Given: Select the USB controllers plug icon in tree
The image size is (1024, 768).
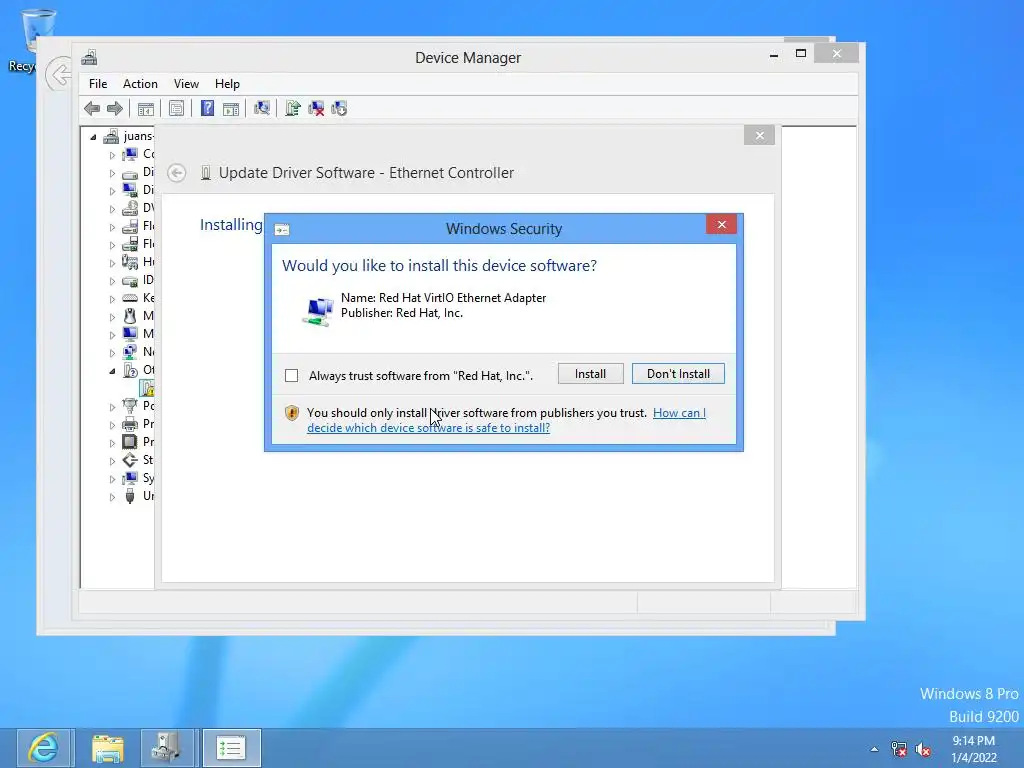Looking at the screenshot, I should 130,496.
